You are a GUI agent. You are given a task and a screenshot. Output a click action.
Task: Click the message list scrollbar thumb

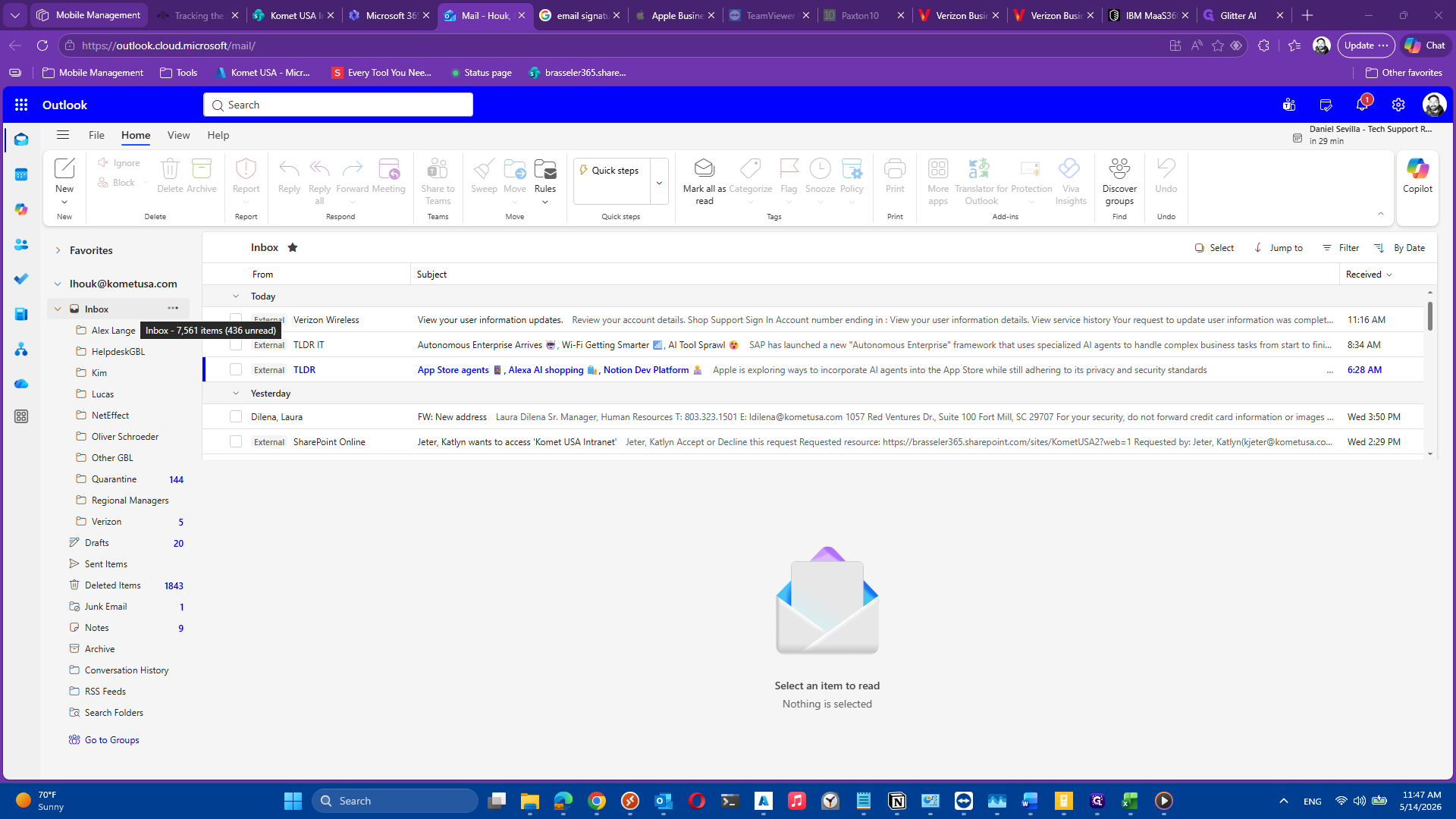click(x=1430, y=315)
